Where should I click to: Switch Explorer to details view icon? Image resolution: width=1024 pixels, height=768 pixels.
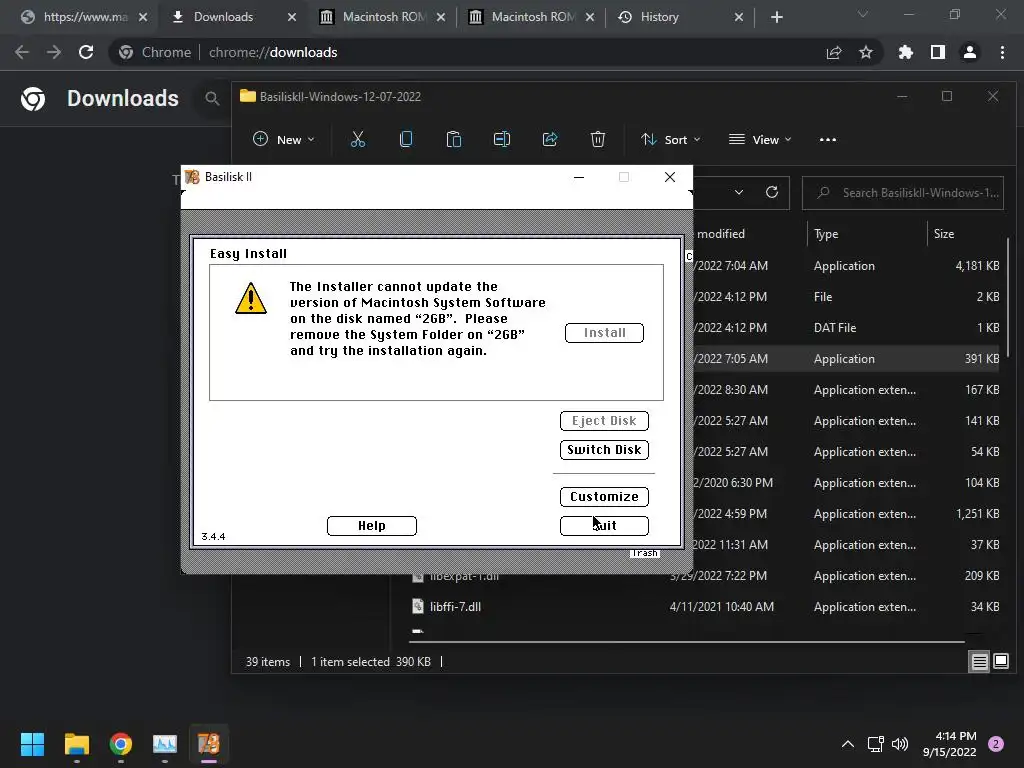[980, 662]
